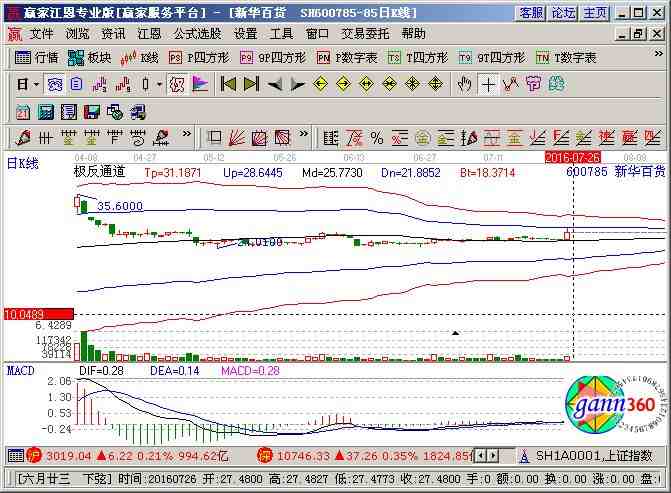
Task: Click the 35.6000 price annotation
Action: [x=120, y=206]
